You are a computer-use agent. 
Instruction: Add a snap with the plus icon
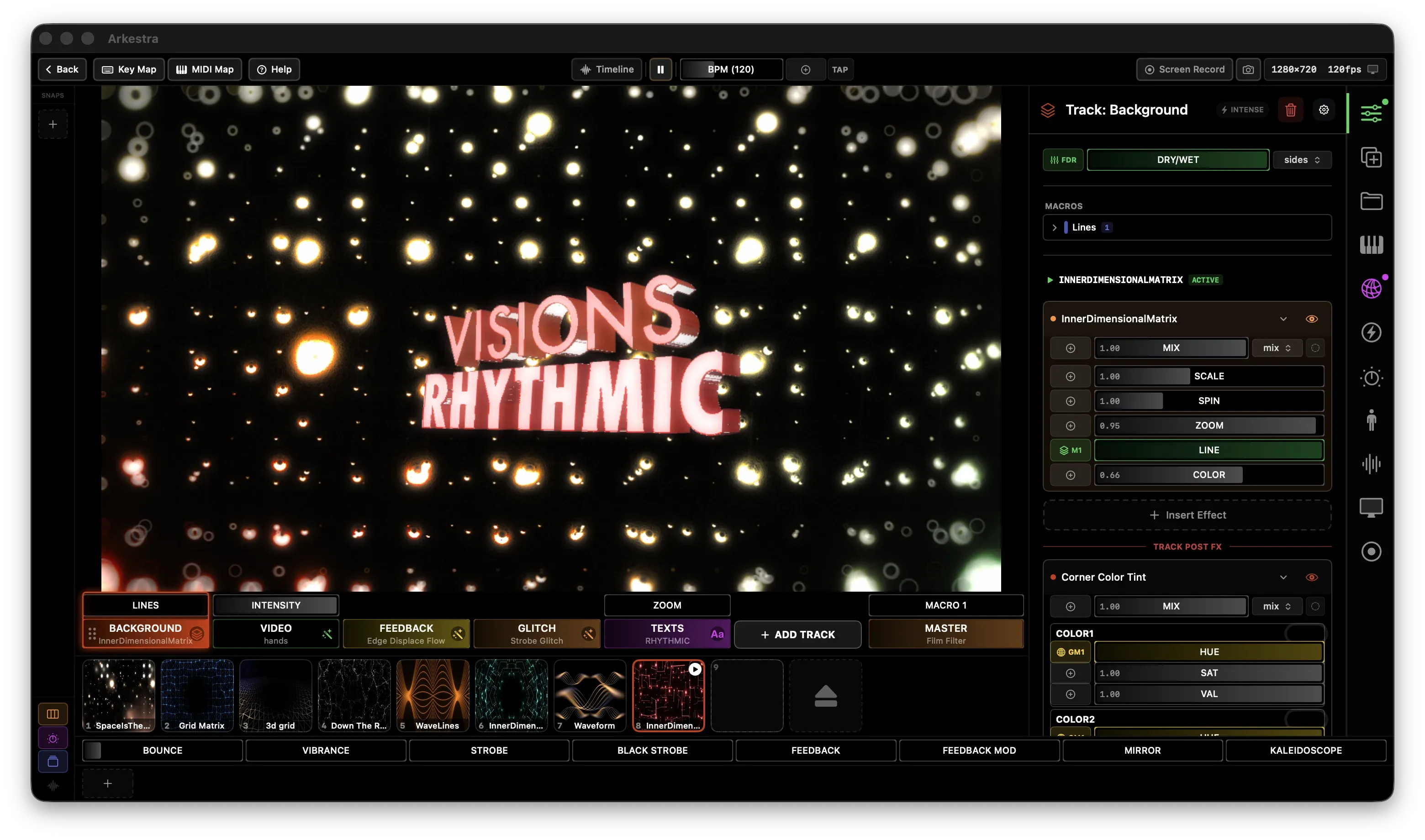pyautogui.click(x=53, y=124)
